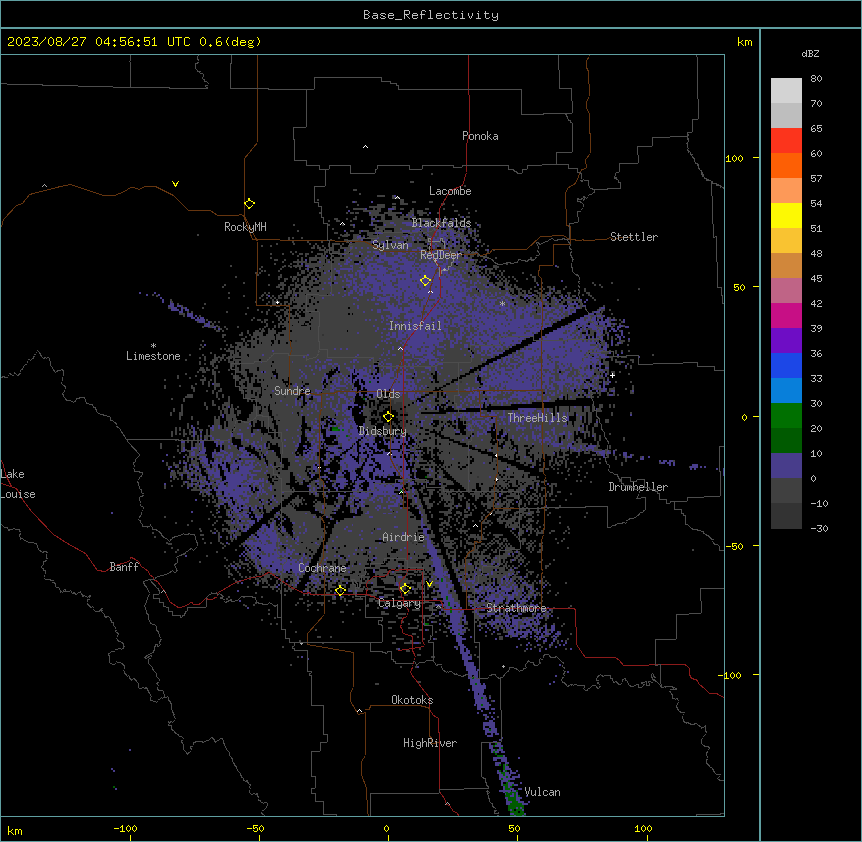Screen dimensions: 862x842
Task: Click the yellow station marker near RockyMH
Action: click(250, 204)
